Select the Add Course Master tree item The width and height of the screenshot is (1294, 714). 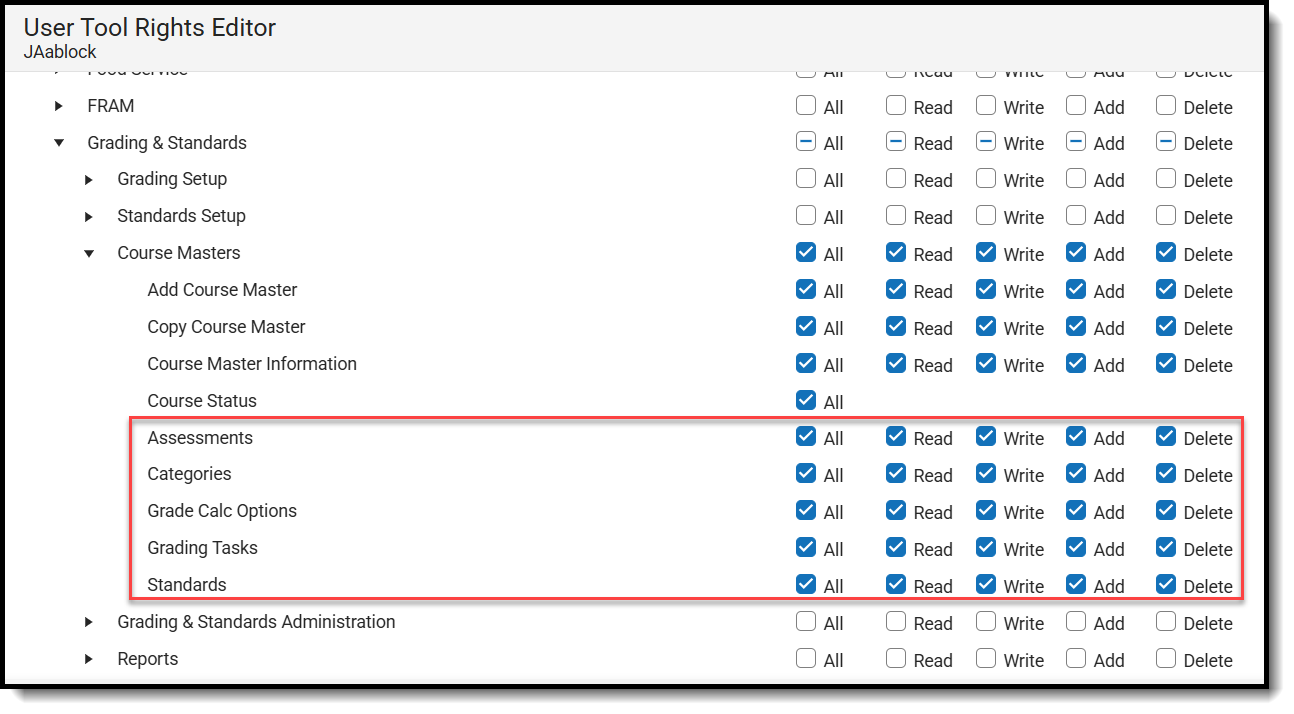coord(222,290)
